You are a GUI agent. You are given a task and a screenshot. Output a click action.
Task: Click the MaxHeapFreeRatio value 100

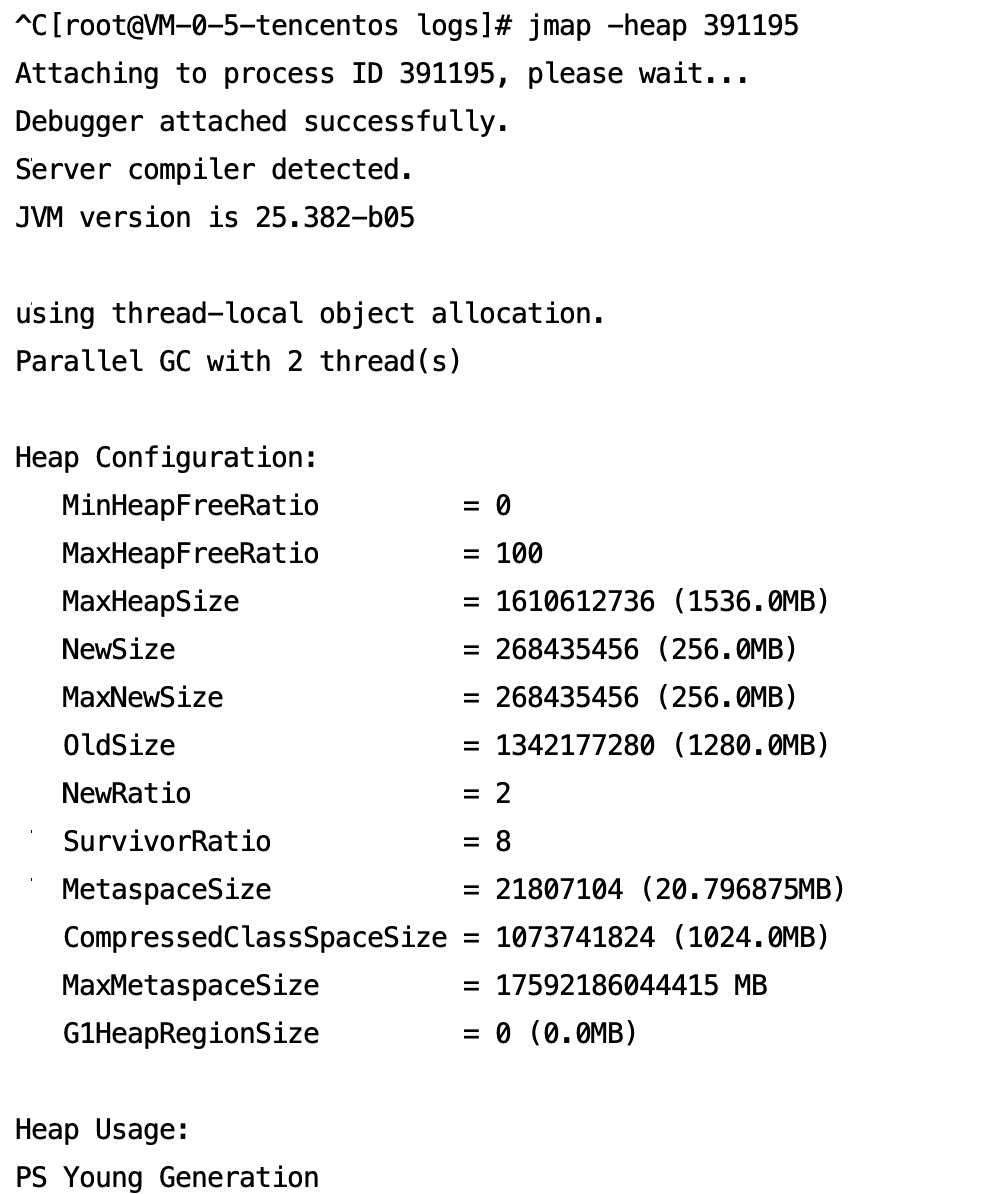click(519, 554)
